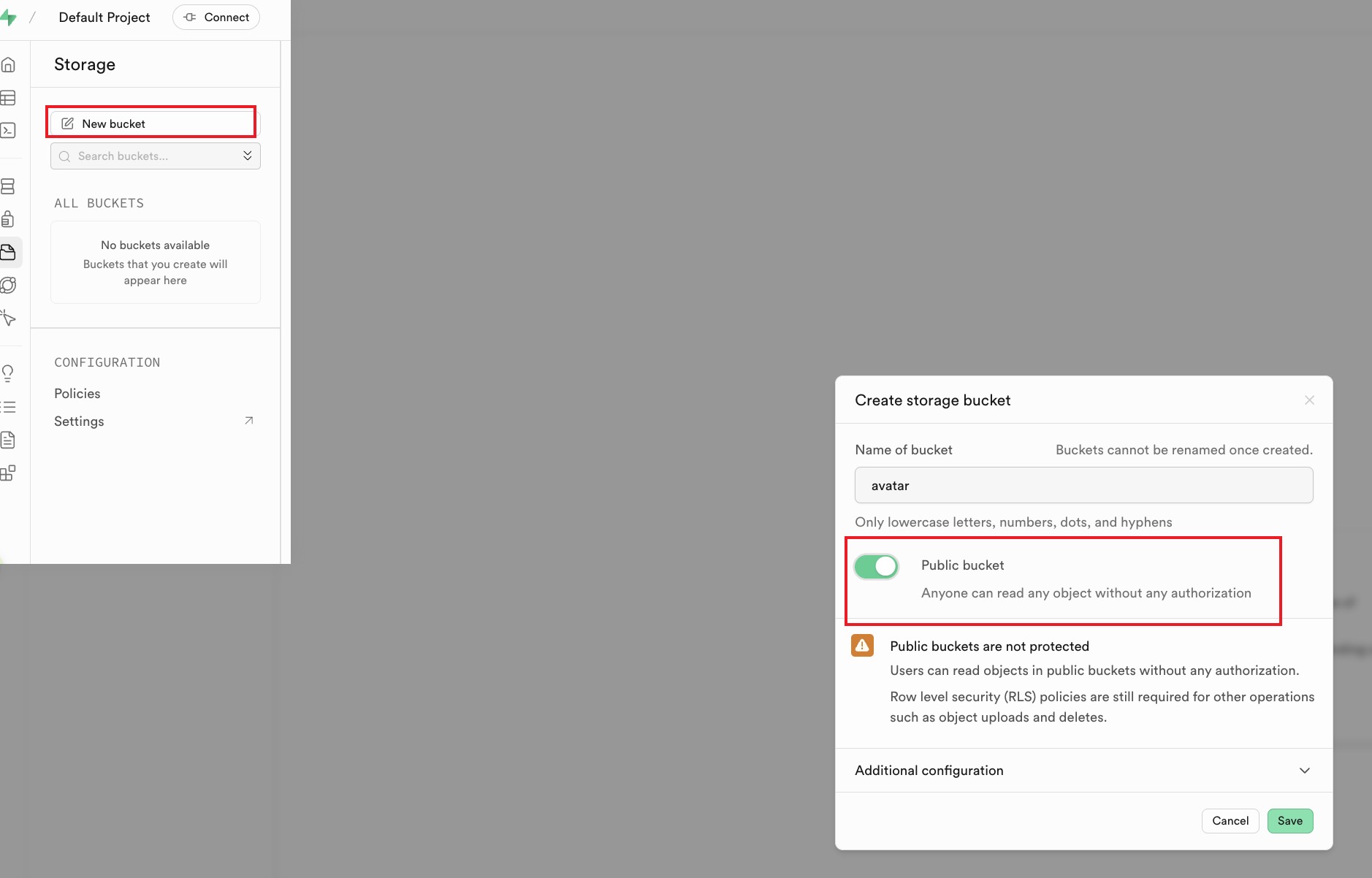Click the Name of bucket input field
Image resolution: width=1372 pixels, height=878 pixels.
[1083, 486]
